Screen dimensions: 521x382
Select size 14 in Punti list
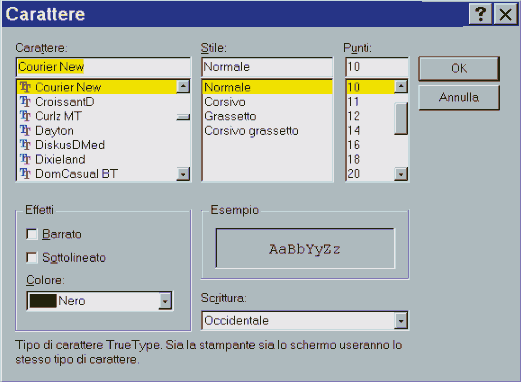coord(354,130)
